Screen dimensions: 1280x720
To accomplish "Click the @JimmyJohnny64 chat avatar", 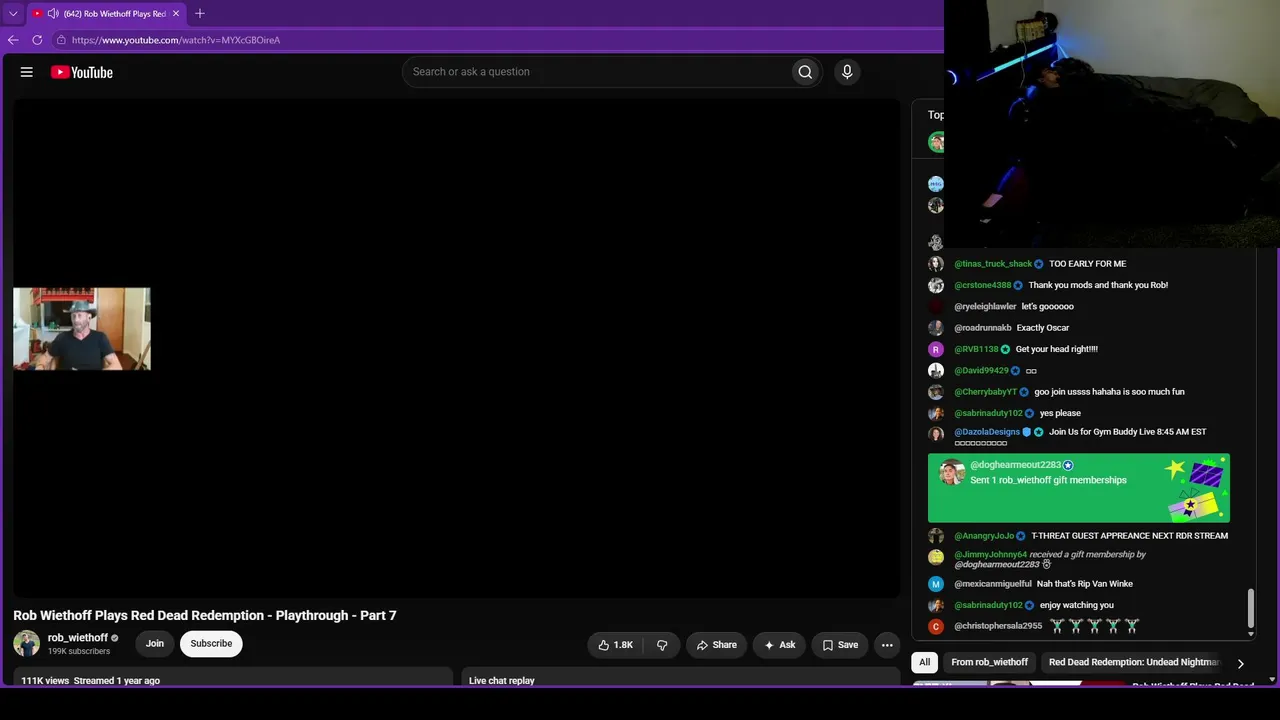I will point(936,557).
